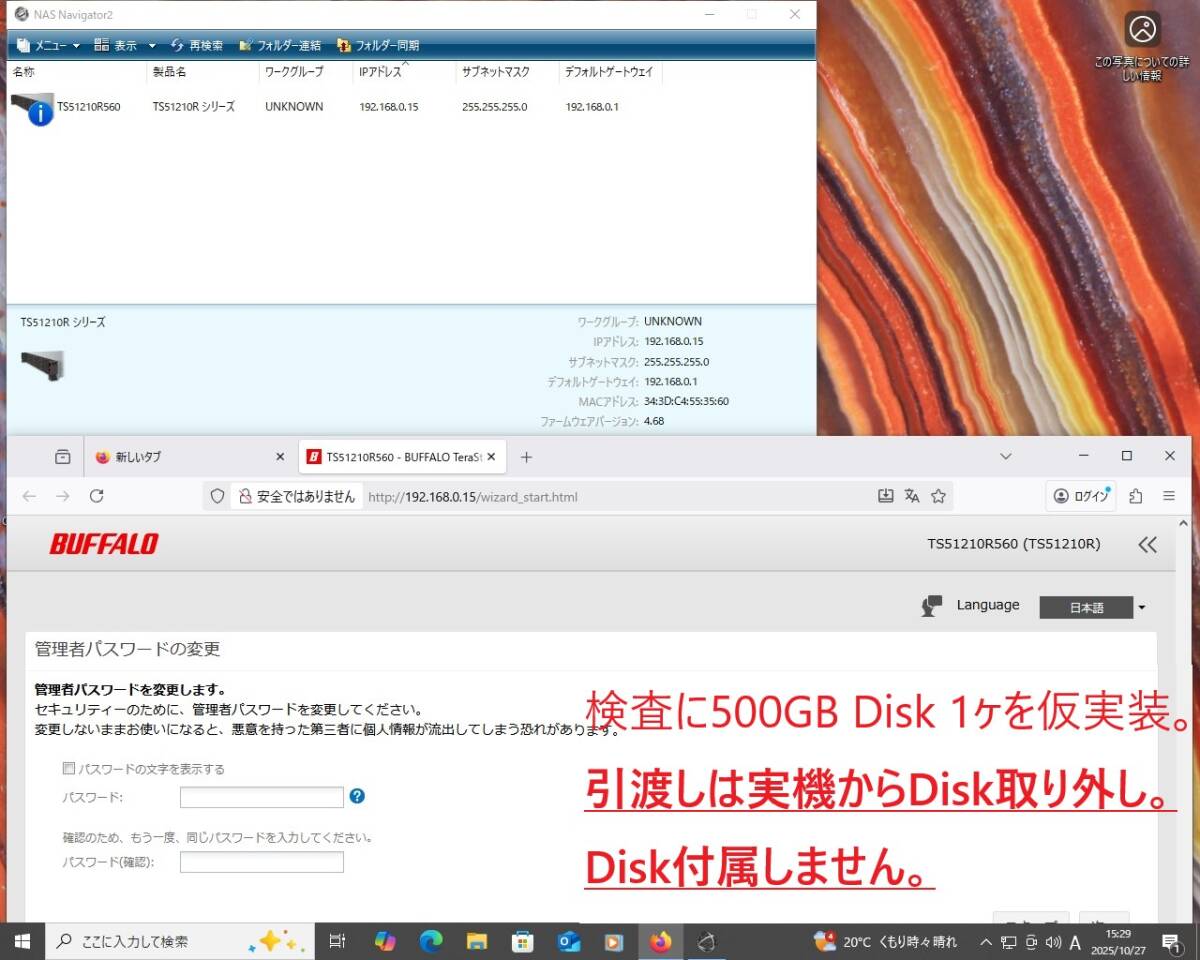Click the パスワード(確認) input field
The image size is (1200, 960).
[262, 862]
